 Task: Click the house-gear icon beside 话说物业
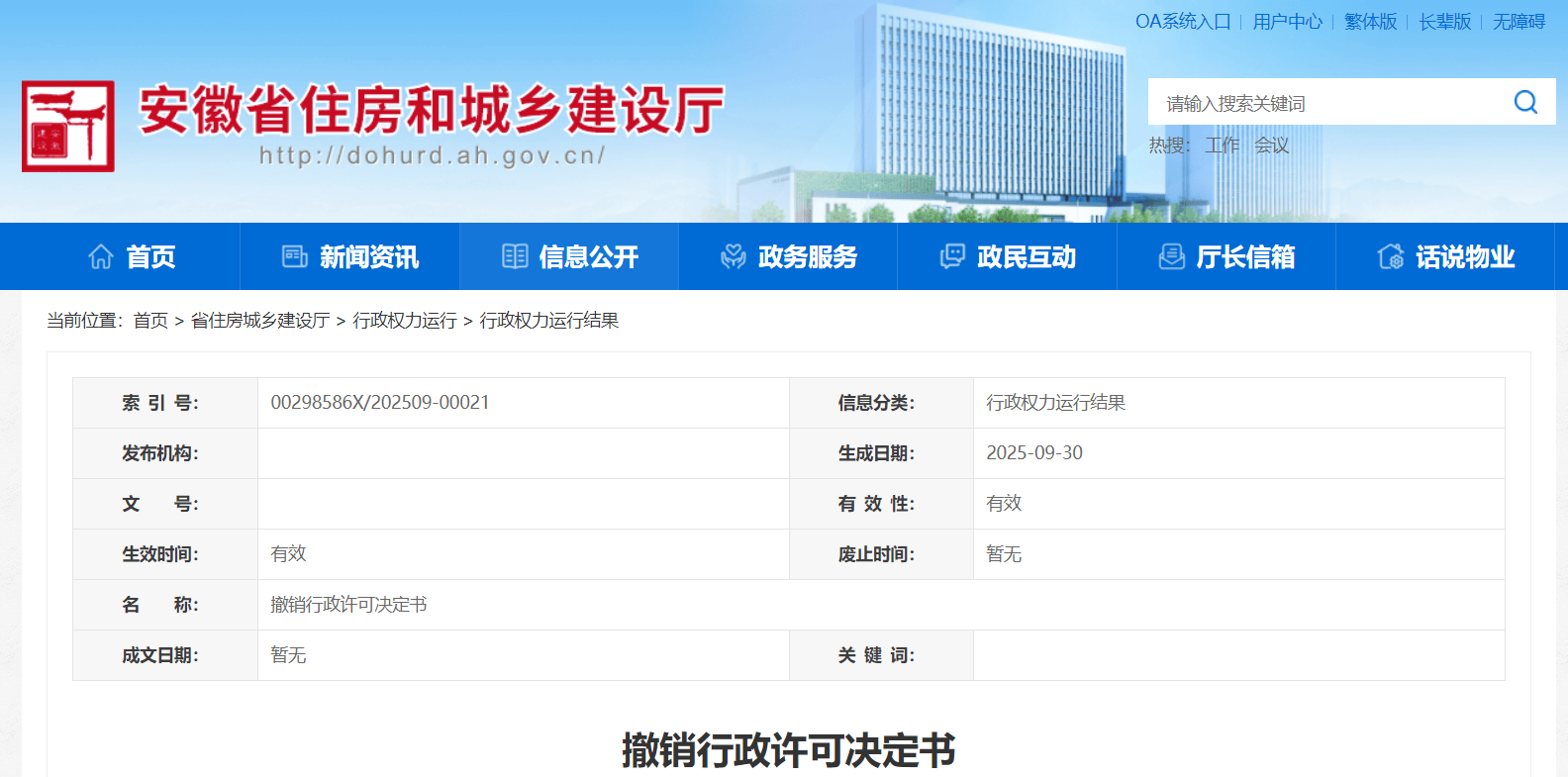point(1391,257)
